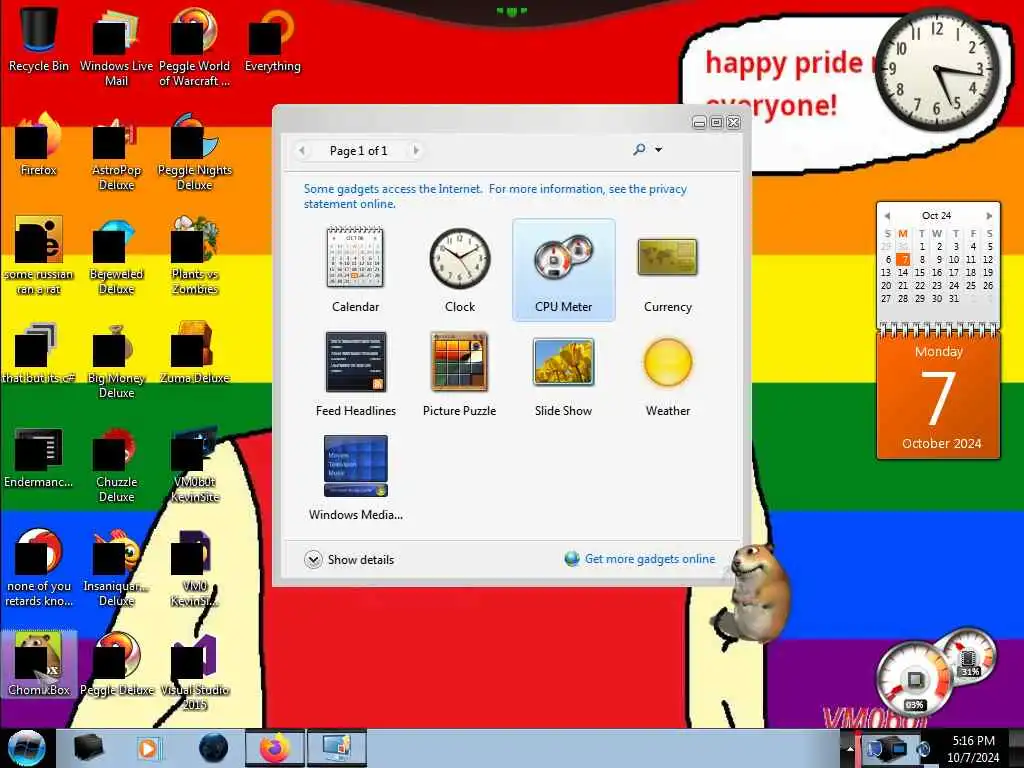The image size is (1024, 768).
Task: Open Plants vs Zombies shortcut
Action: coord(195,256)
